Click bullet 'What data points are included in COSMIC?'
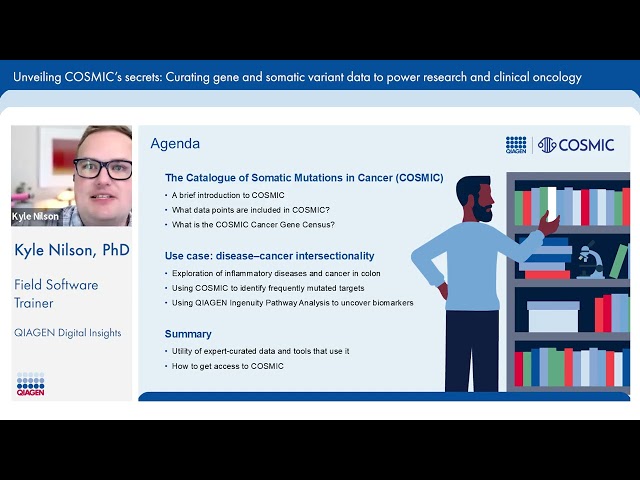The image size is (640, 480). click(x=251, y=210)
